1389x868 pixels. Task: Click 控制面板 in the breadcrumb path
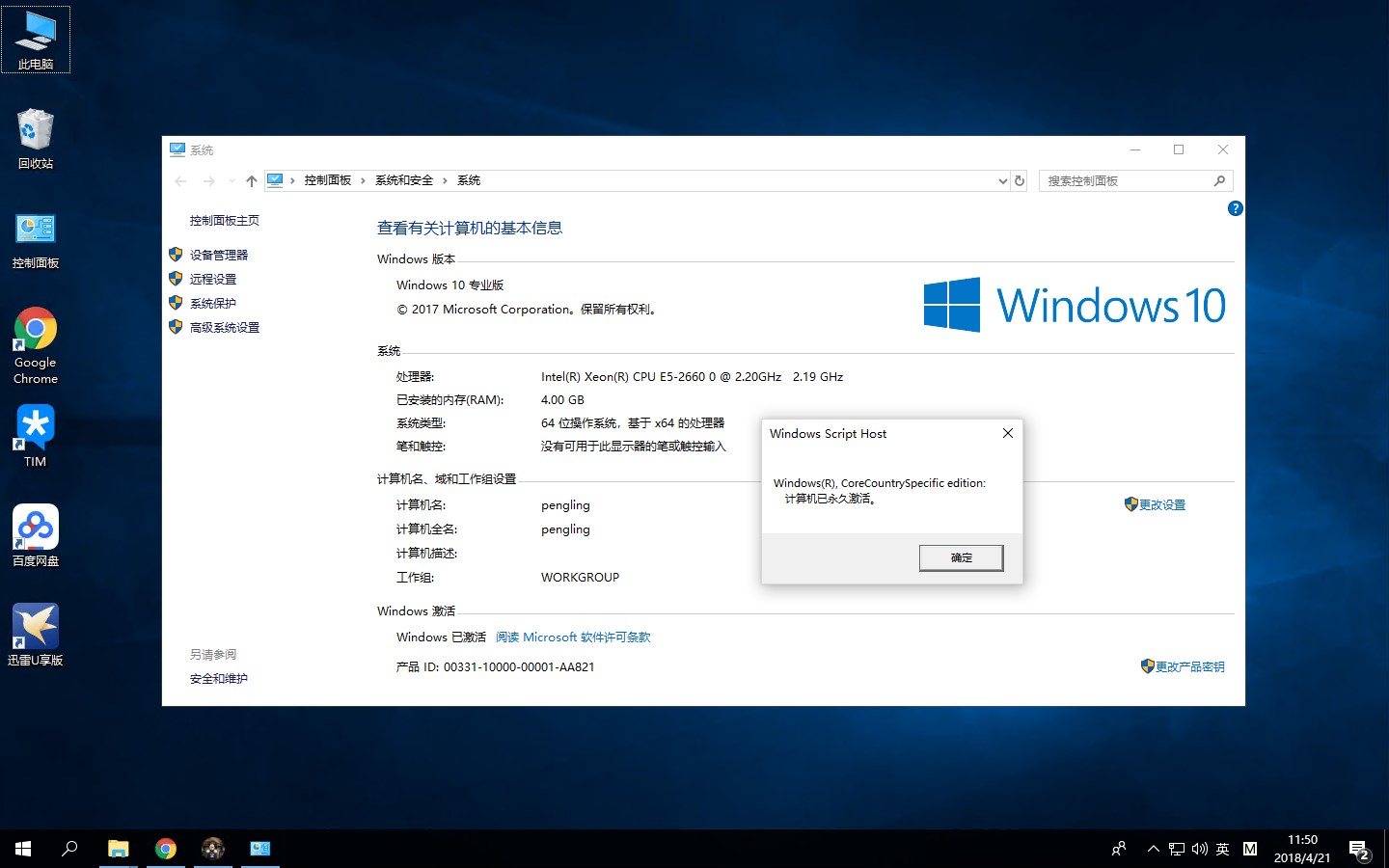tap(327, 180)
